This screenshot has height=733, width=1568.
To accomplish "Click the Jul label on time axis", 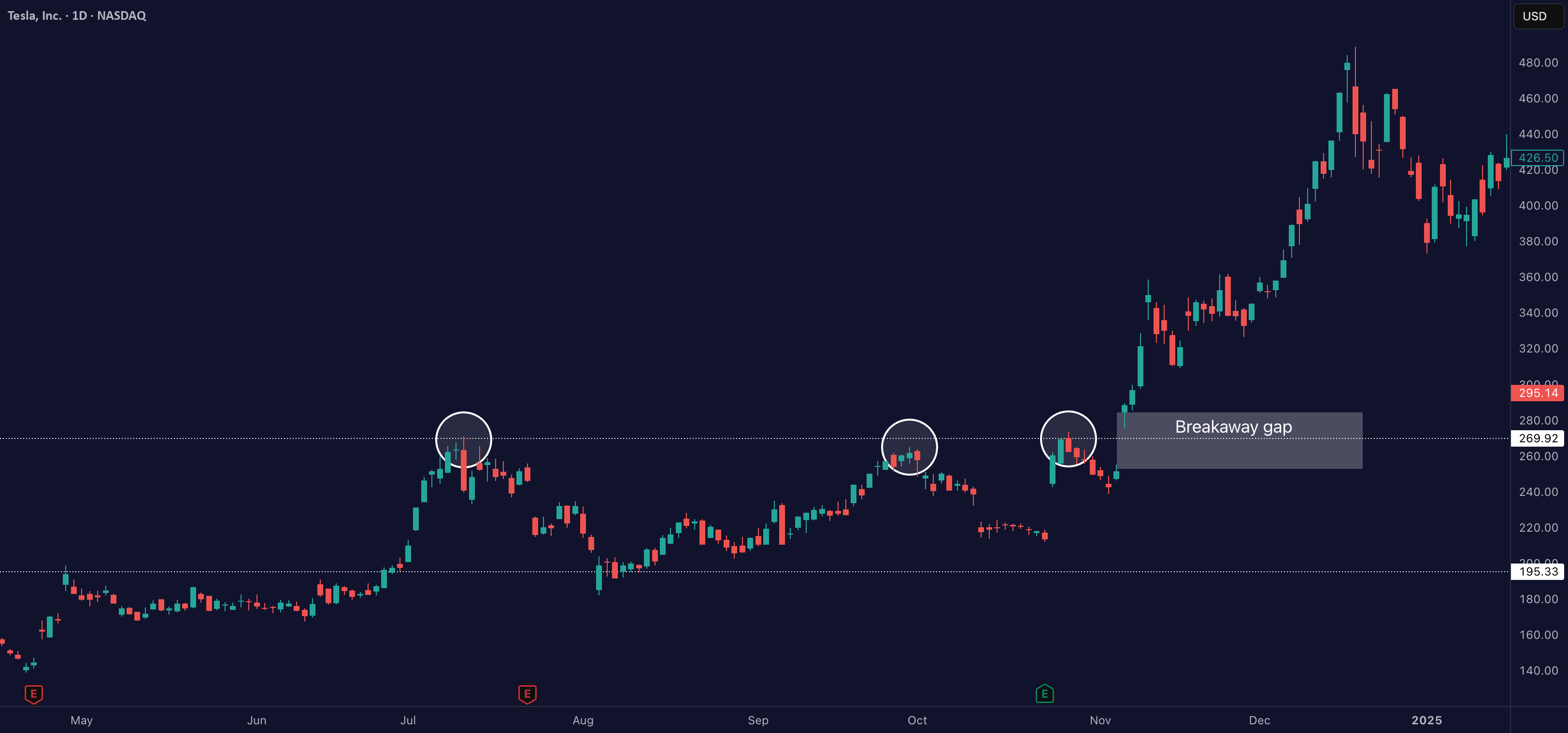I will [x=408, y=720].
